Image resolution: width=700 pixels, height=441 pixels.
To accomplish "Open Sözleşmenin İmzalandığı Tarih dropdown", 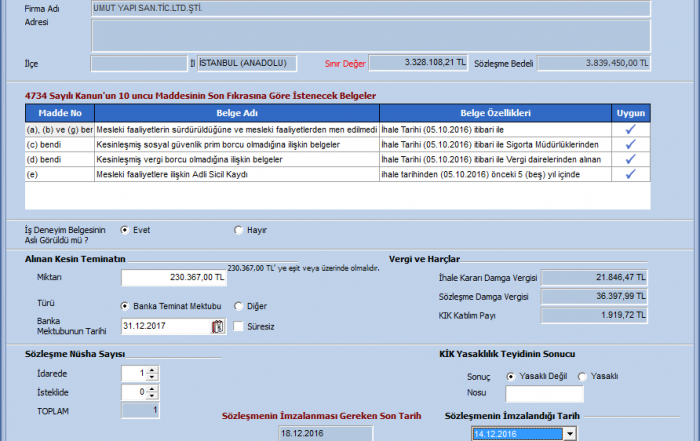I will point(570,434).
